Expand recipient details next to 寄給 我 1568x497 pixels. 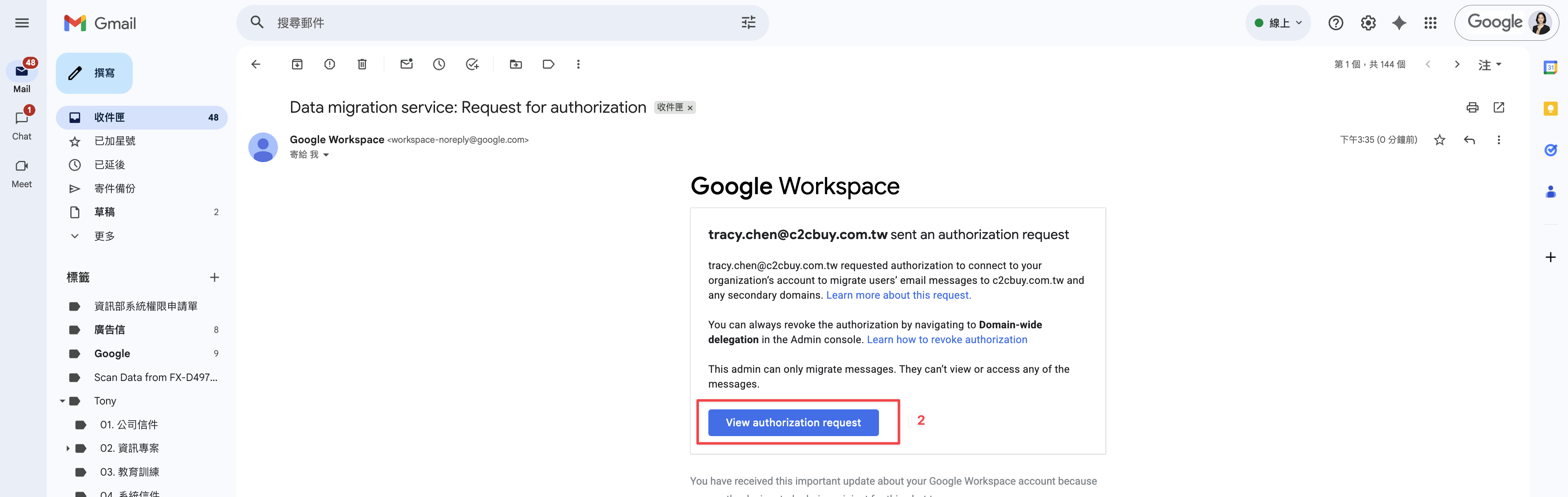[x=326, y=156]
